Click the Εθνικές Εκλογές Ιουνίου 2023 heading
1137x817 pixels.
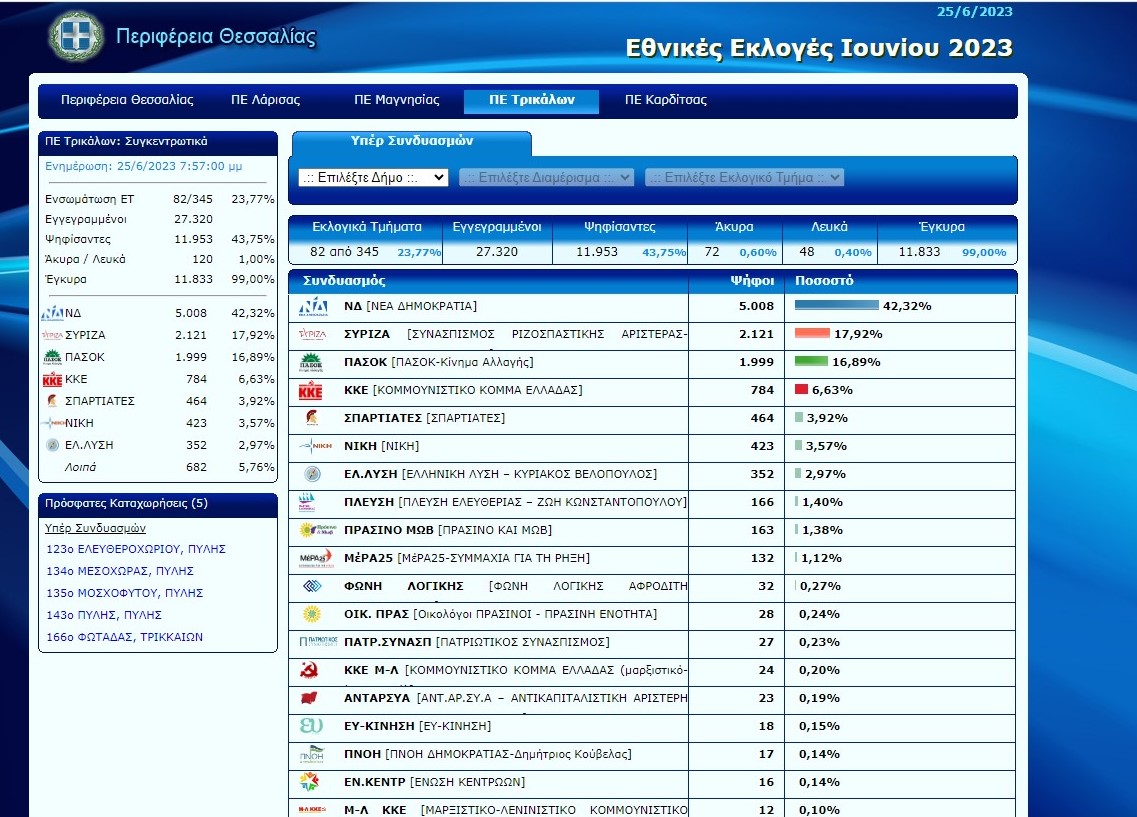tap(819, 48)
